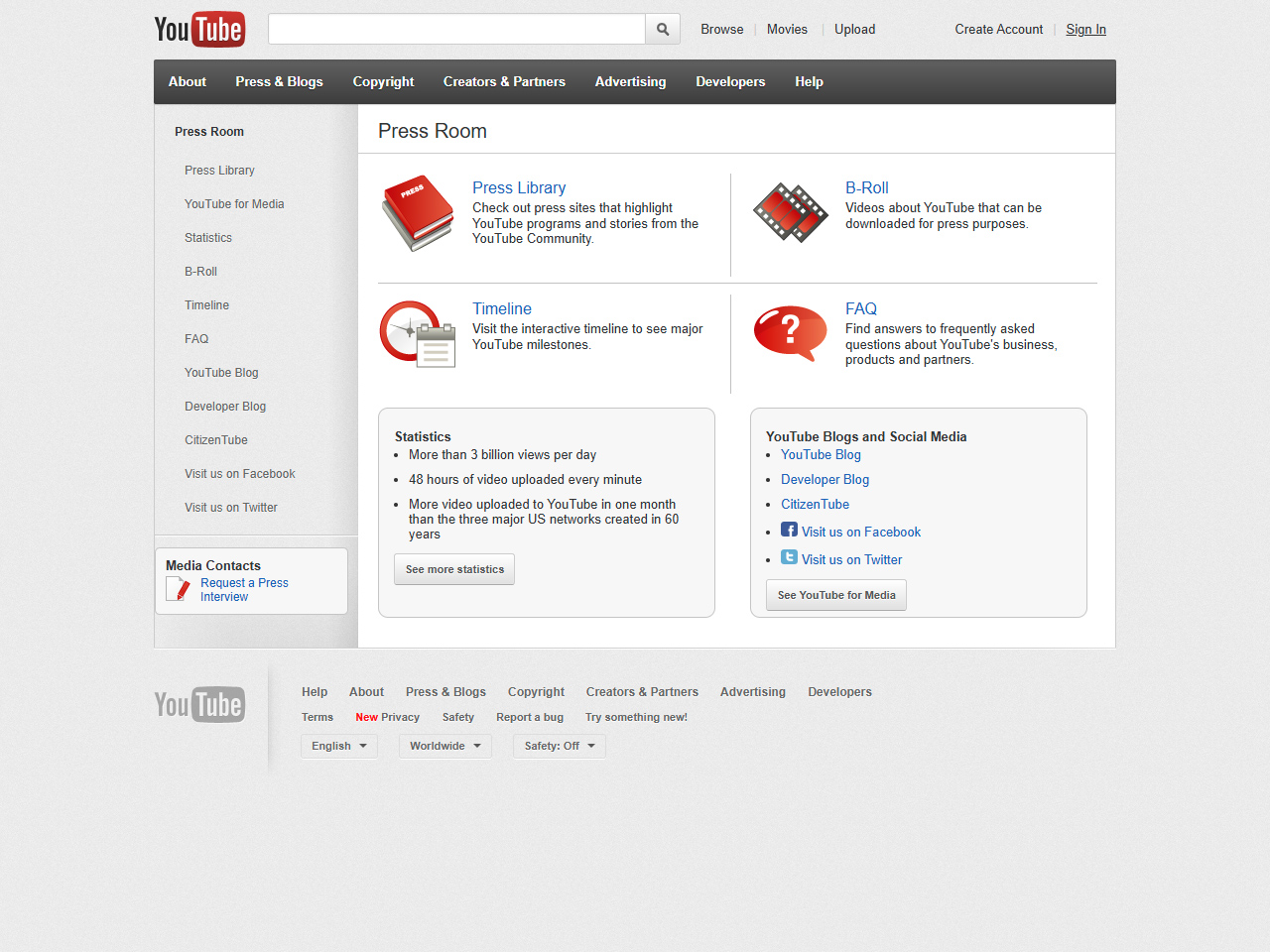Screen dimensions: 1270x952
Task: Open Press & Blogs in navigation bar
Action: tap(279, 81)
